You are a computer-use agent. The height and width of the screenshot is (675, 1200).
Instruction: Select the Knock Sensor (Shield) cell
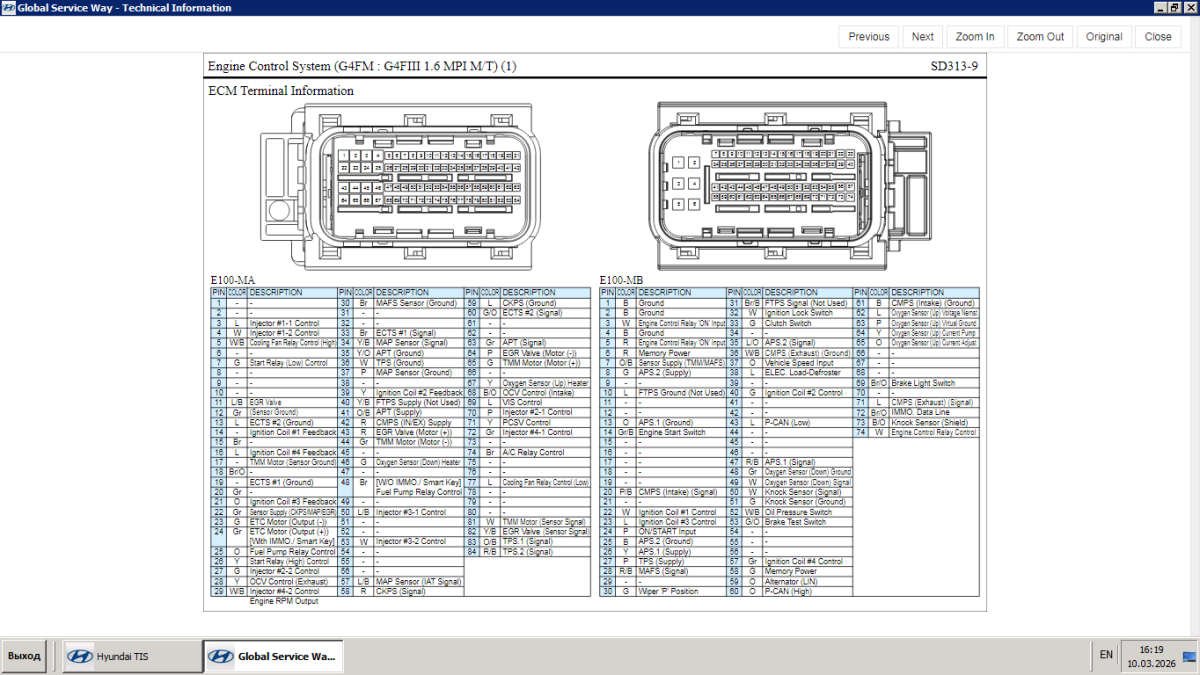coord(934,422)
